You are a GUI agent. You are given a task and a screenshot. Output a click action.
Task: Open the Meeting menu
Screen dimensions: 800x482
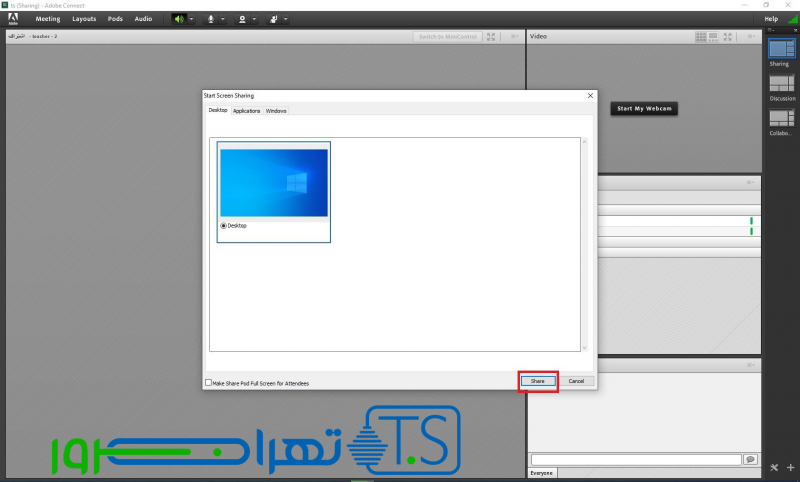pyautogui.click(x=47, y=19)
